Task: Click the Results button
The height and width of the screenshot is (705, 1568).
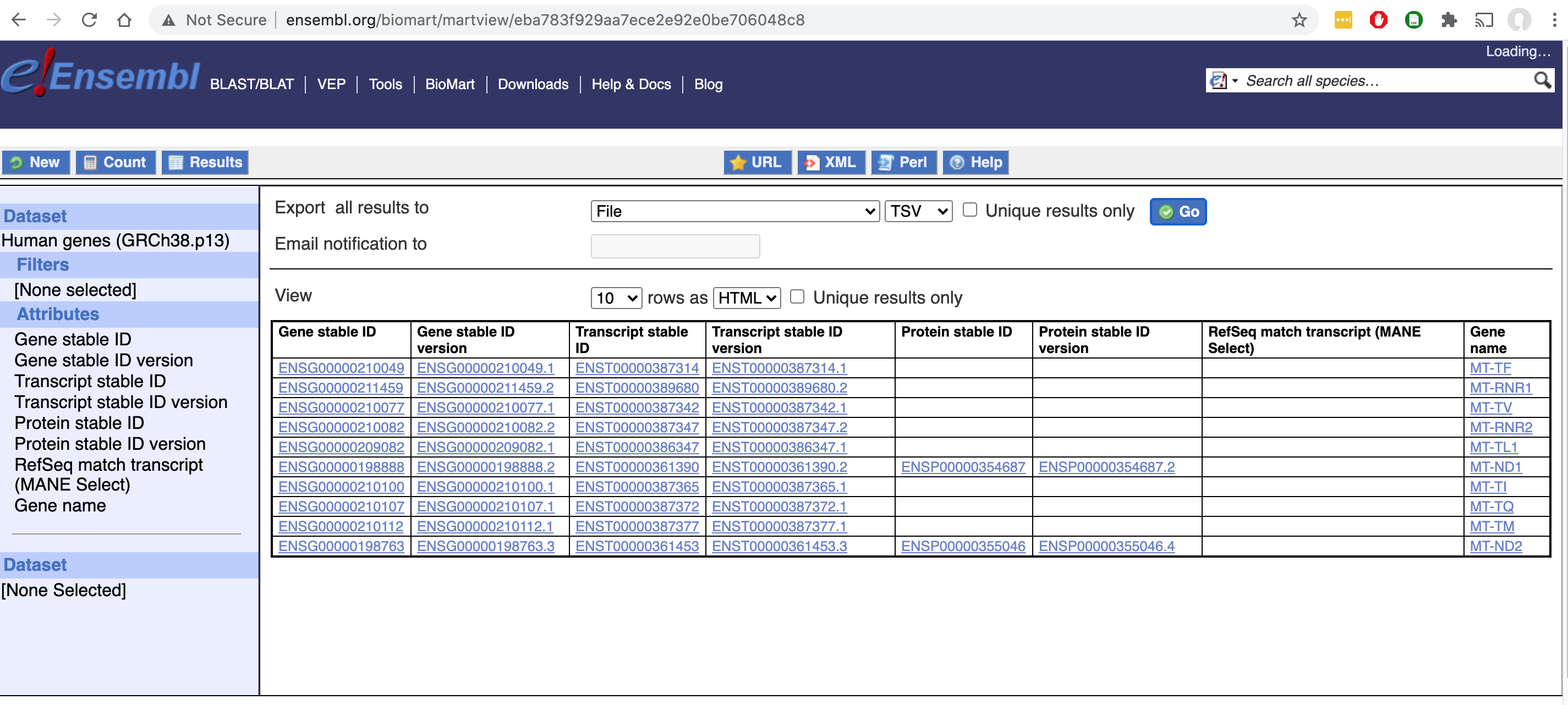Action: [x=205, y=162]
